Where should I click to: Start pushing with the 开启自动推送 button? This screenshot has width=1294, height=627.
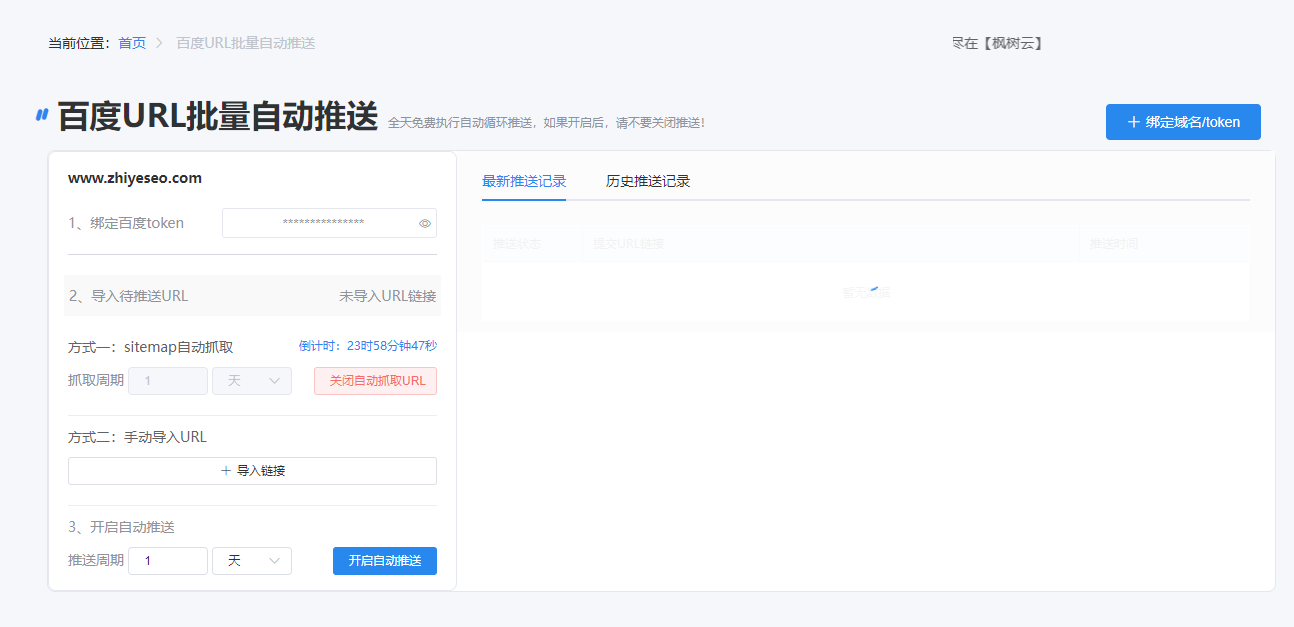(x=385, y=561)
